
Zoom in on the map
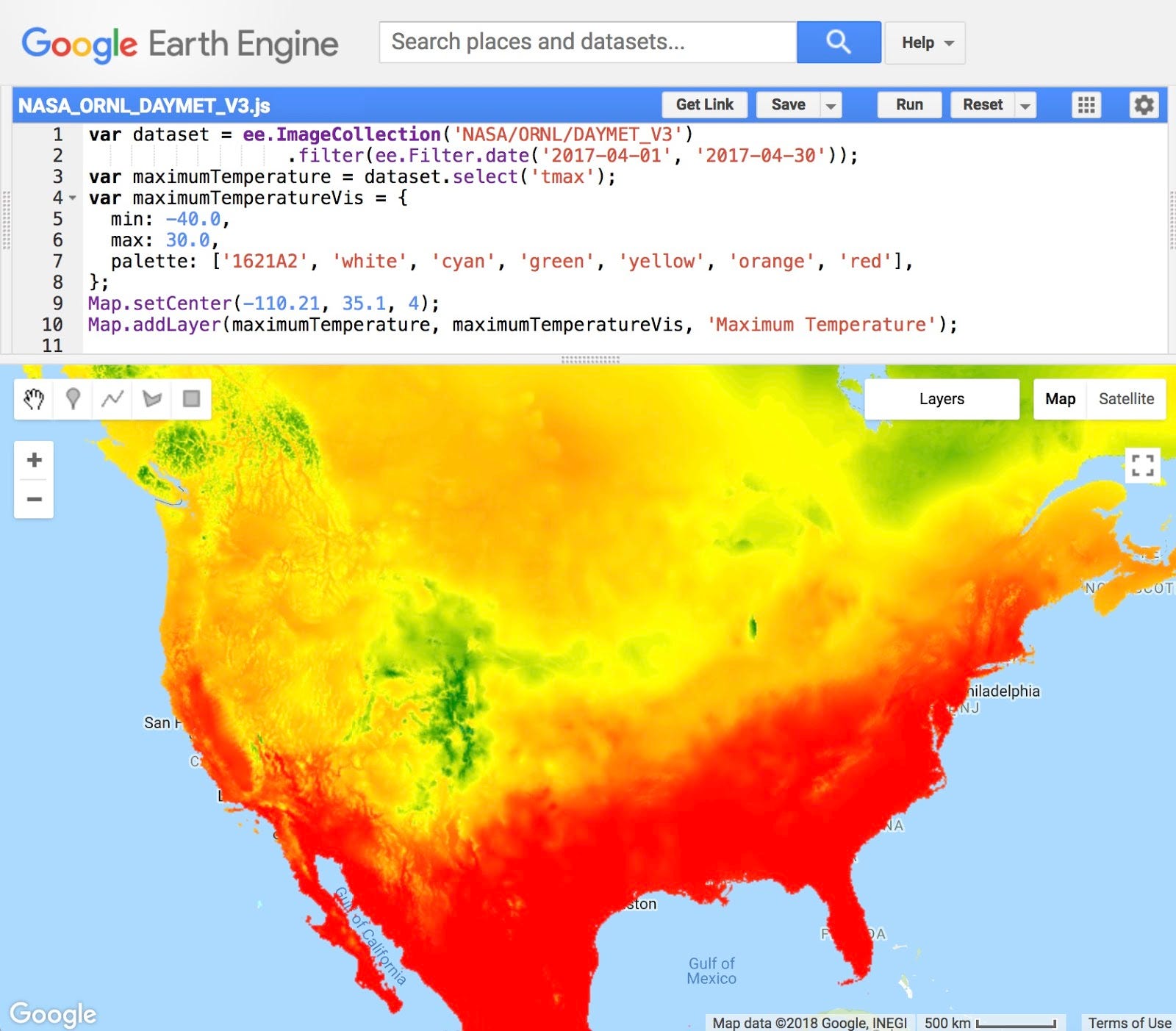tap(34, 460)
